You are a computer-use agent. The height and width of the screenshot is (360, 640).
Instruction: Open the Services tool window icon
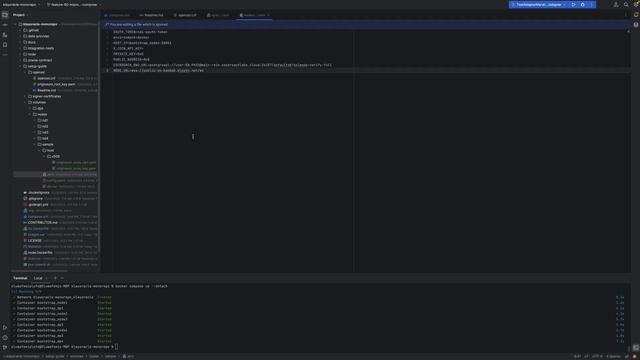5,327
